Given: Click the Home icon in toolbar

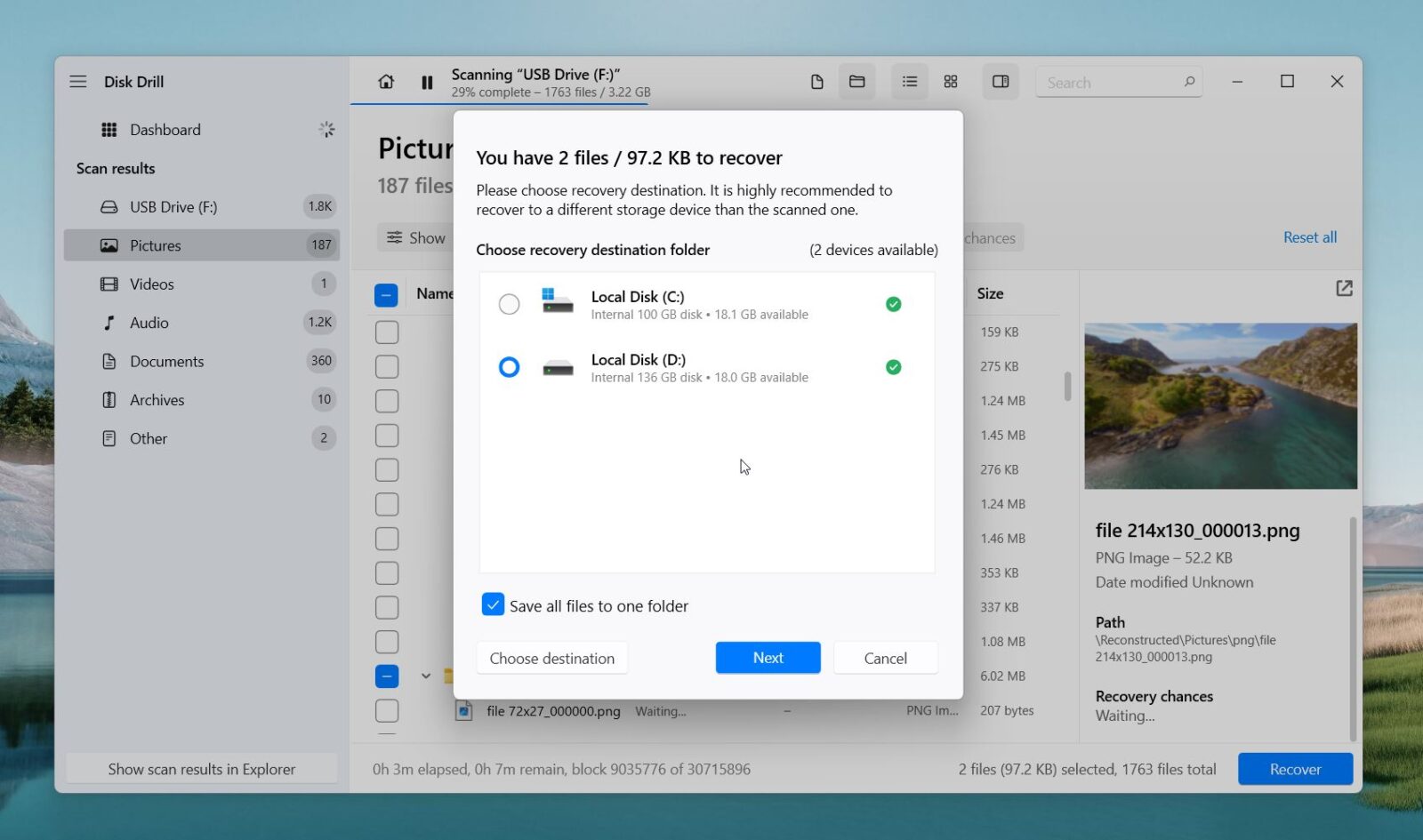Looking at the screenshot, I should (x=386, y=82).
